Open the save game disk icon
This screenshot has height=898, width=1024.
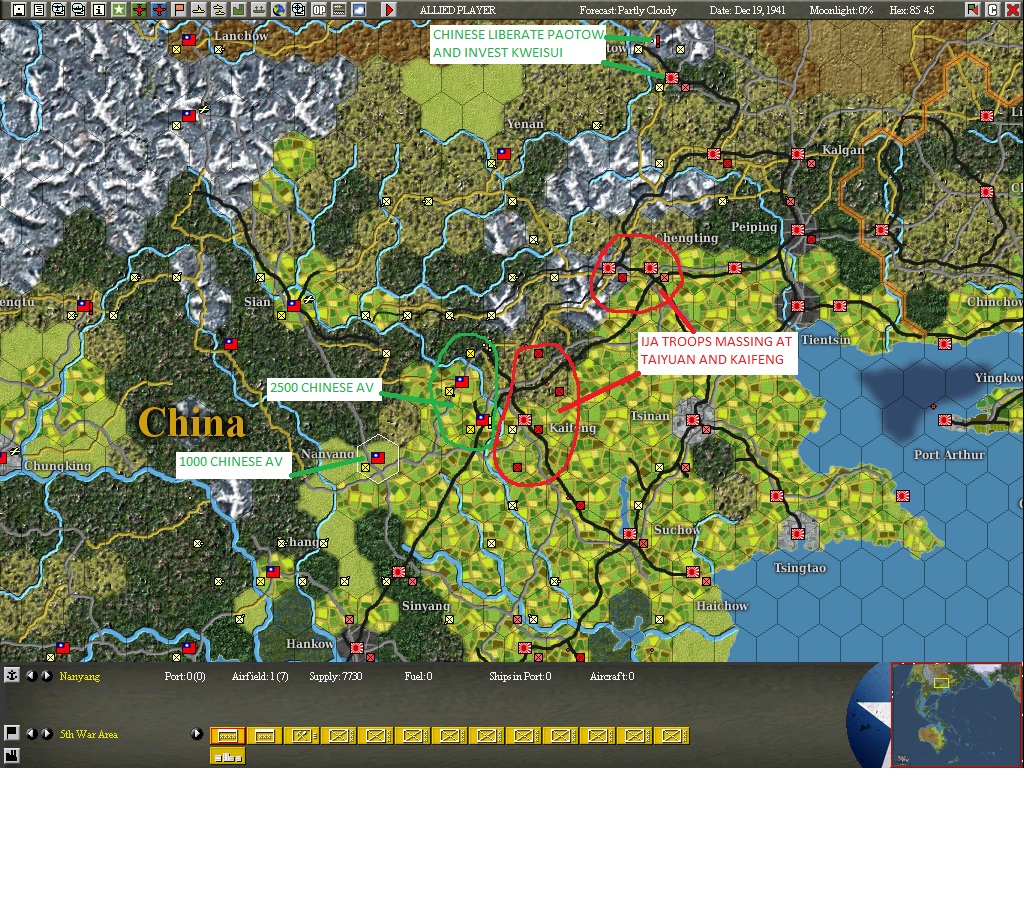tap(19, 9)
